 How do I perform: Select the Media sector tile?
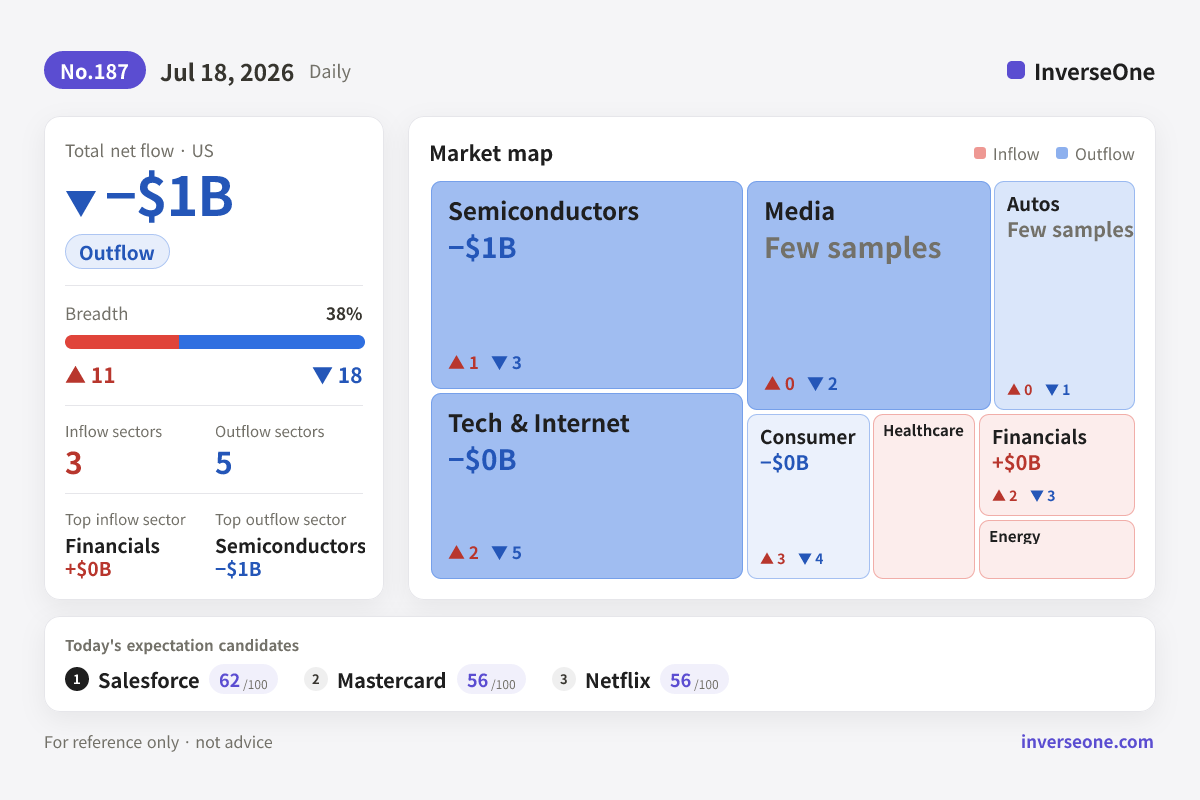[869, 295]
